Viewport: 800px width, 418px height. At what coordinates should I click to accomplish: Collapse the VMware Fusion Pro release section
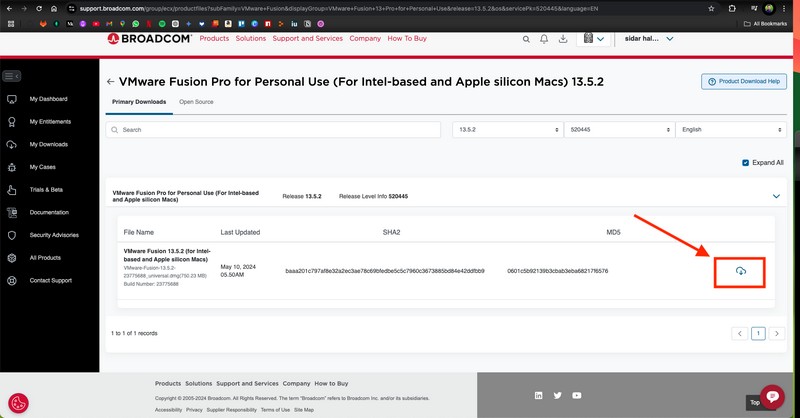tap(776, 196)
